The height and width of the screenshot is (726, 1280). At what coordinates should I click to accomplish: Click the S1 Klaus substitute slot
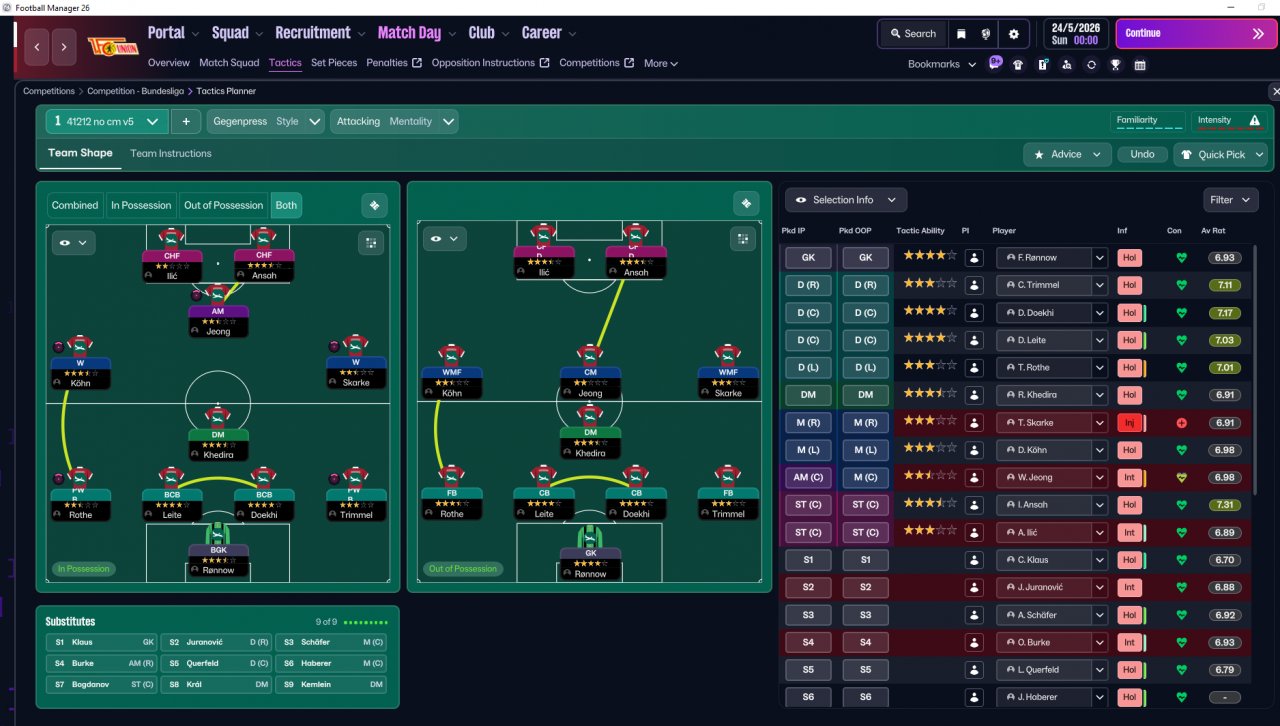pos(101,642)
